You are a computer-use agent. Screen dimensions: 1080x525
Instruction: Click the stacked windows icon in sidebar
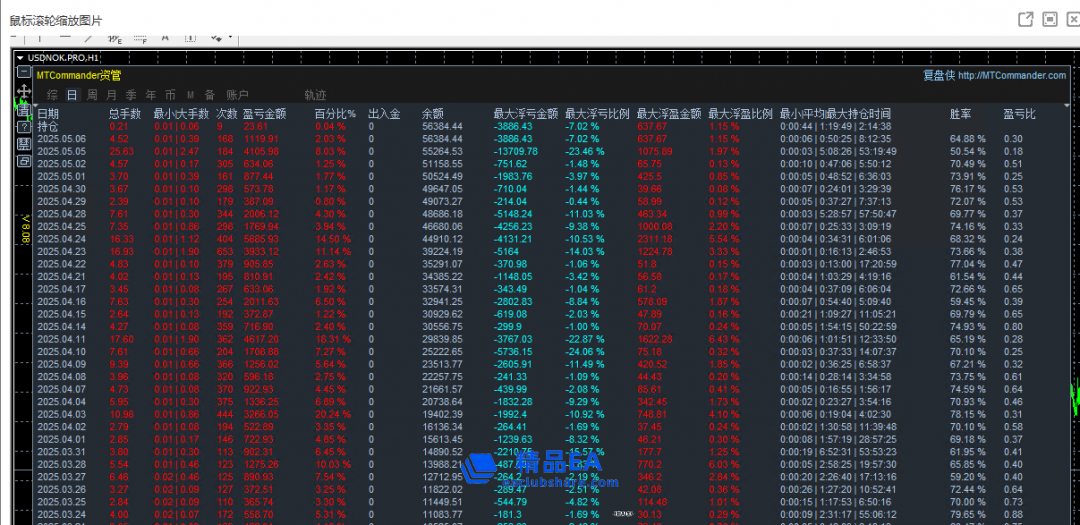click(x=24, y=161)
